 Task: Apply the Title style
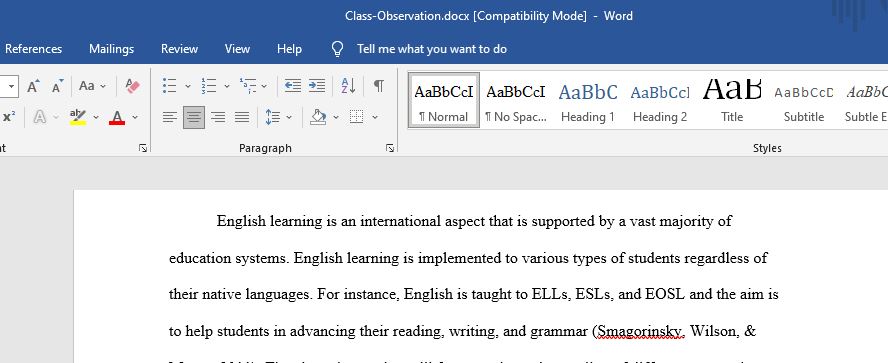732,100
